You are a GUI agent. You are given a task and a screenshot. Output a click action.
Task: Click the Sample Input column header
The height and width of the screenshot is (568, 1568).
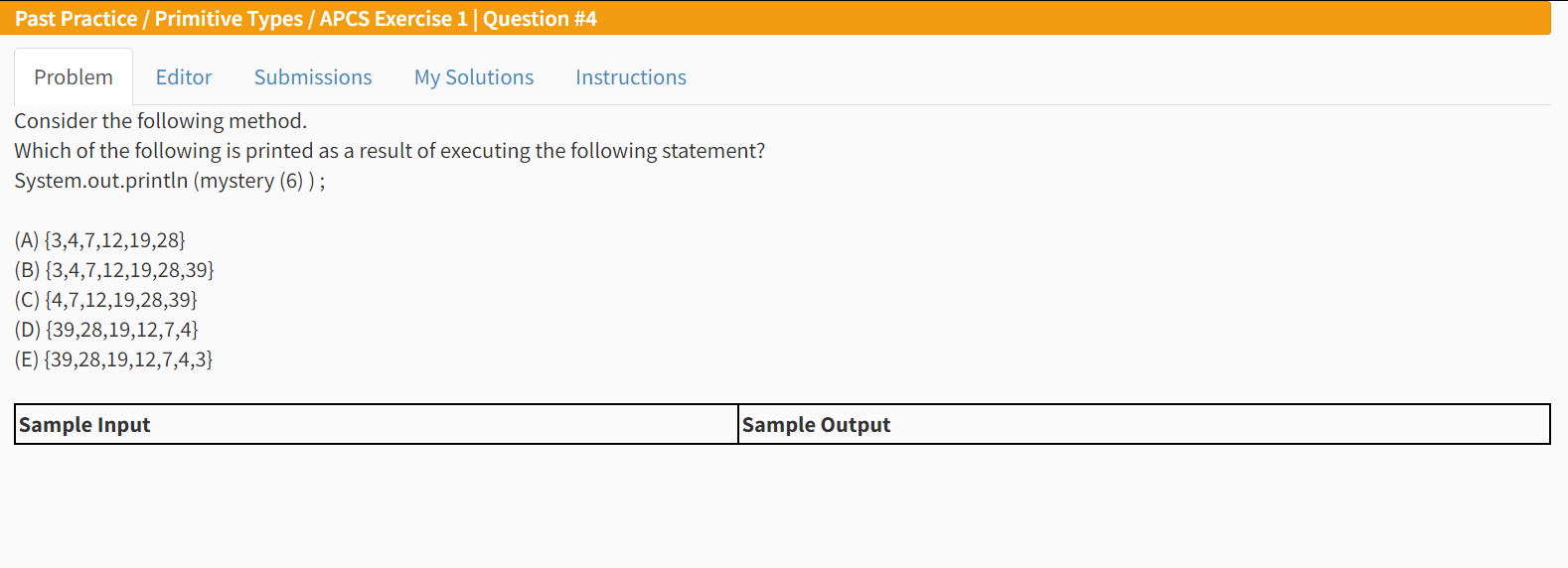(x=84, y=425)
